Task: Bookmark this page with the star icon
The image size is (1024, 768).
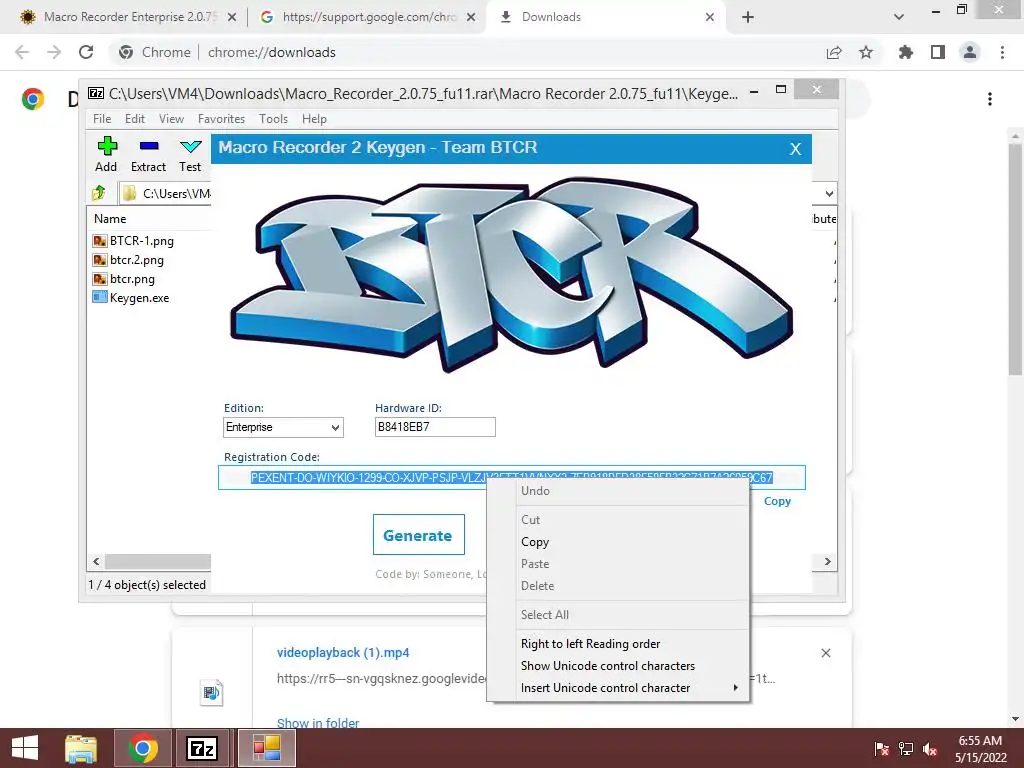Action: click(x=866, y=52)
